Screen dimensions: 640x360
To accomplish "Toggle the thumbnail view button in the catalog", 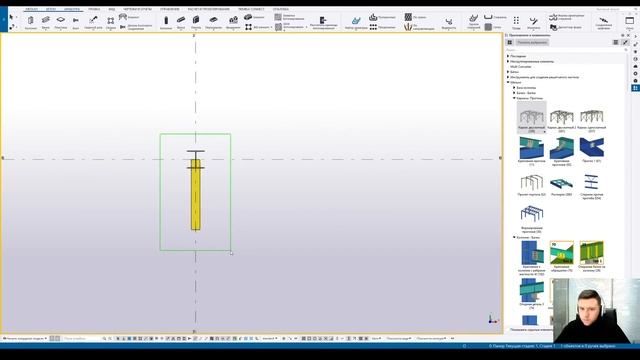I will coord(616,42).
